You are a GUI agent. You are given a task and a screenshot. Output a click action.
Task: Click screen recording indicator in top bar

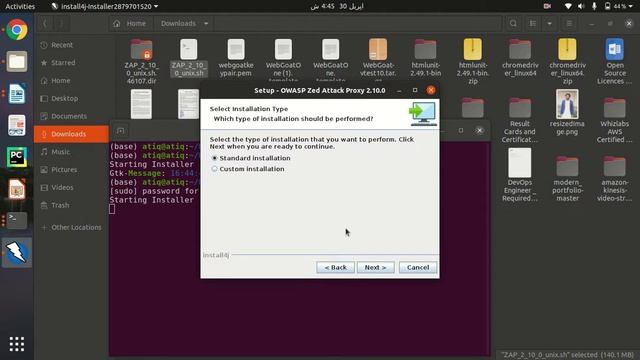point(547,6)
